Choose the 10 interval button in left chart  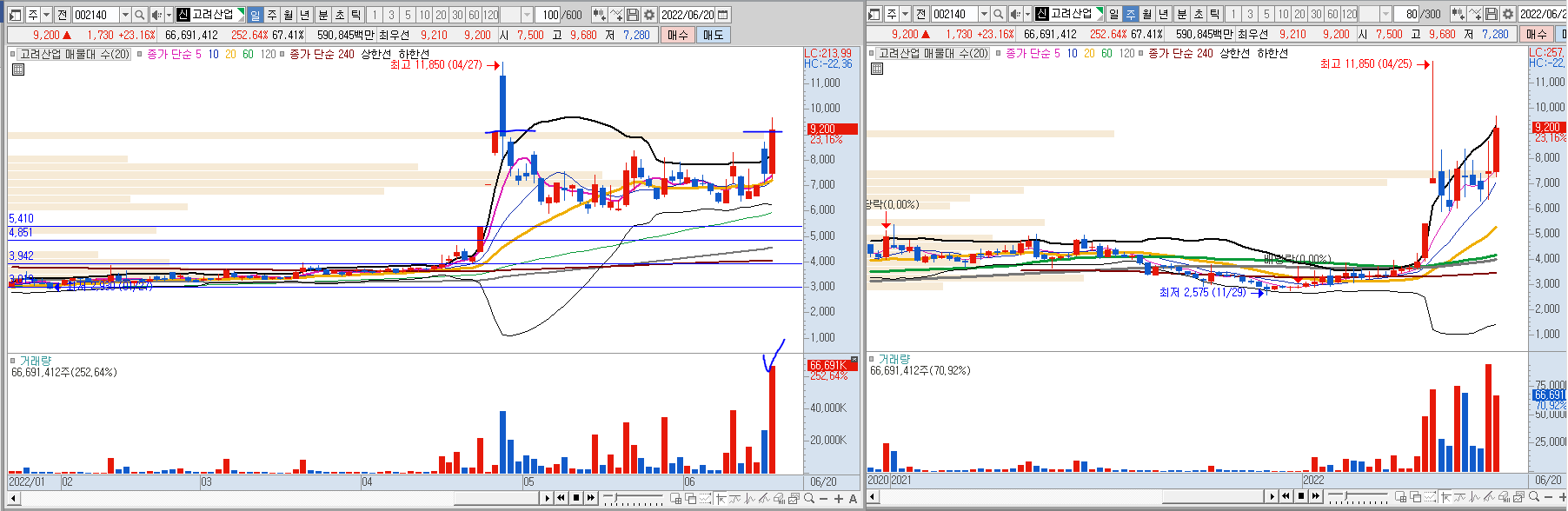coord(424,15)
